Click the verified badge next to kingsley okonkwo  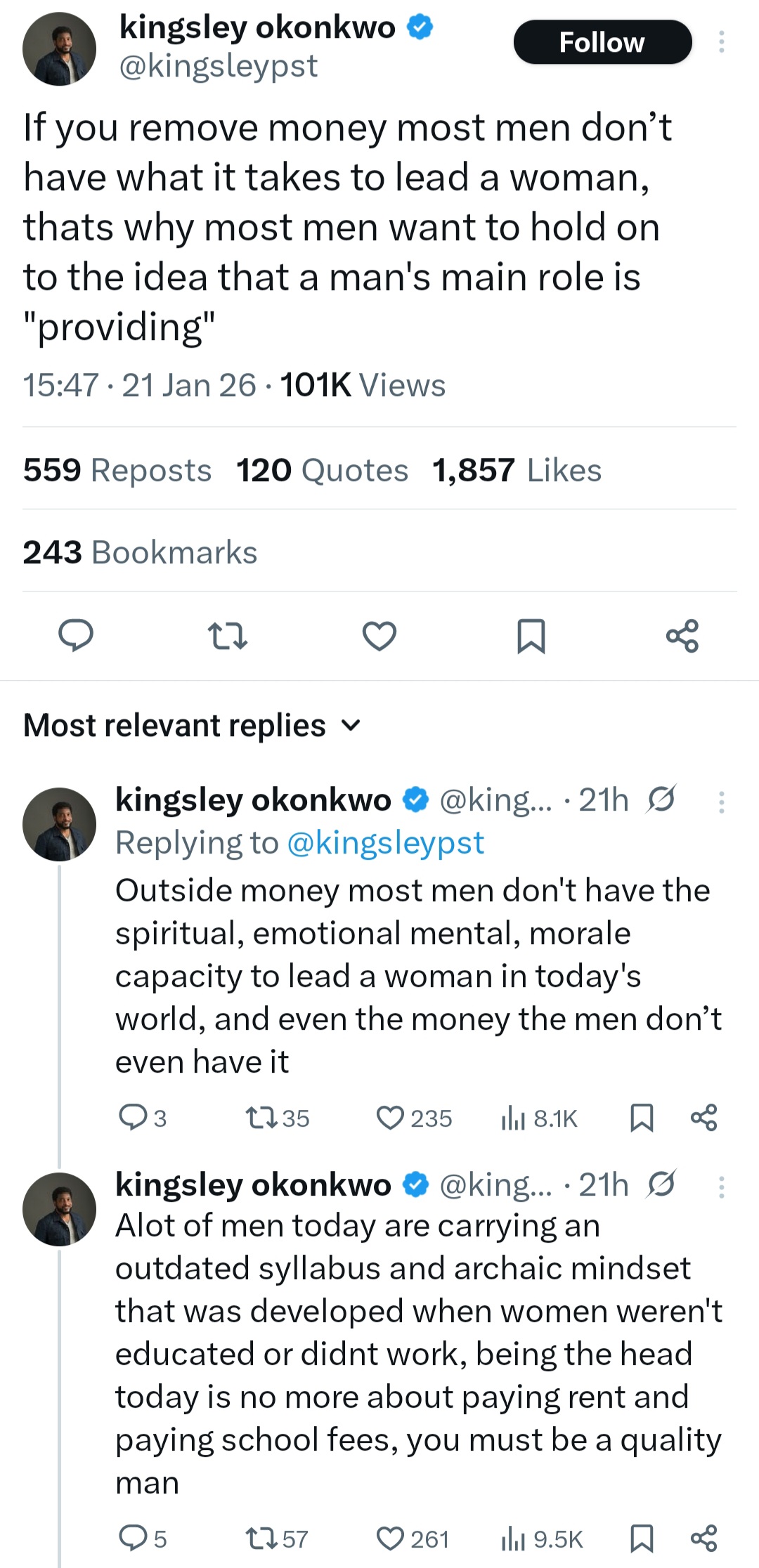[x=420, y=26]
